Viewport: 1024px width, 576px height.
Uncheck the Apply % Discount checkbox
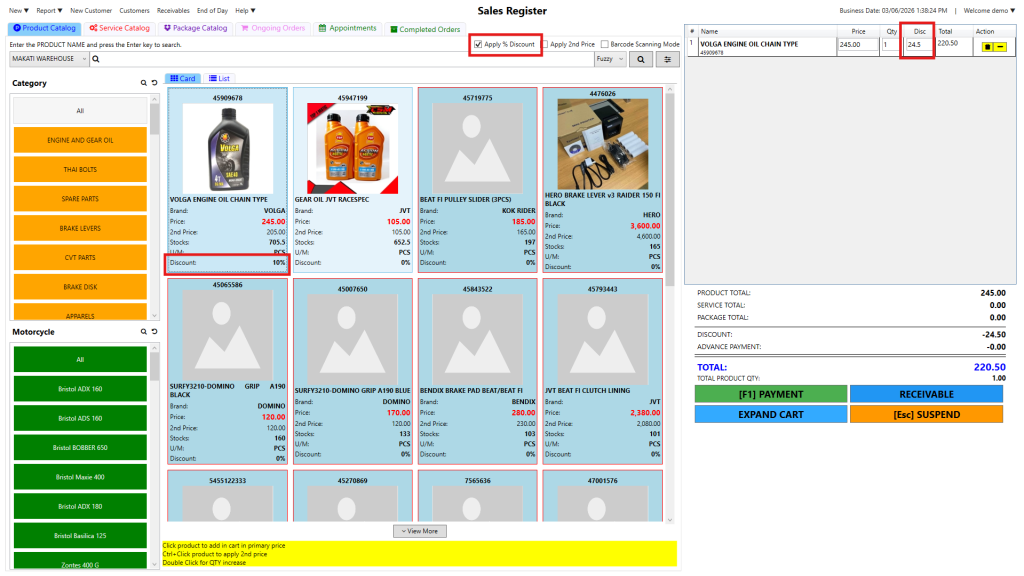[x=479, y=45]
